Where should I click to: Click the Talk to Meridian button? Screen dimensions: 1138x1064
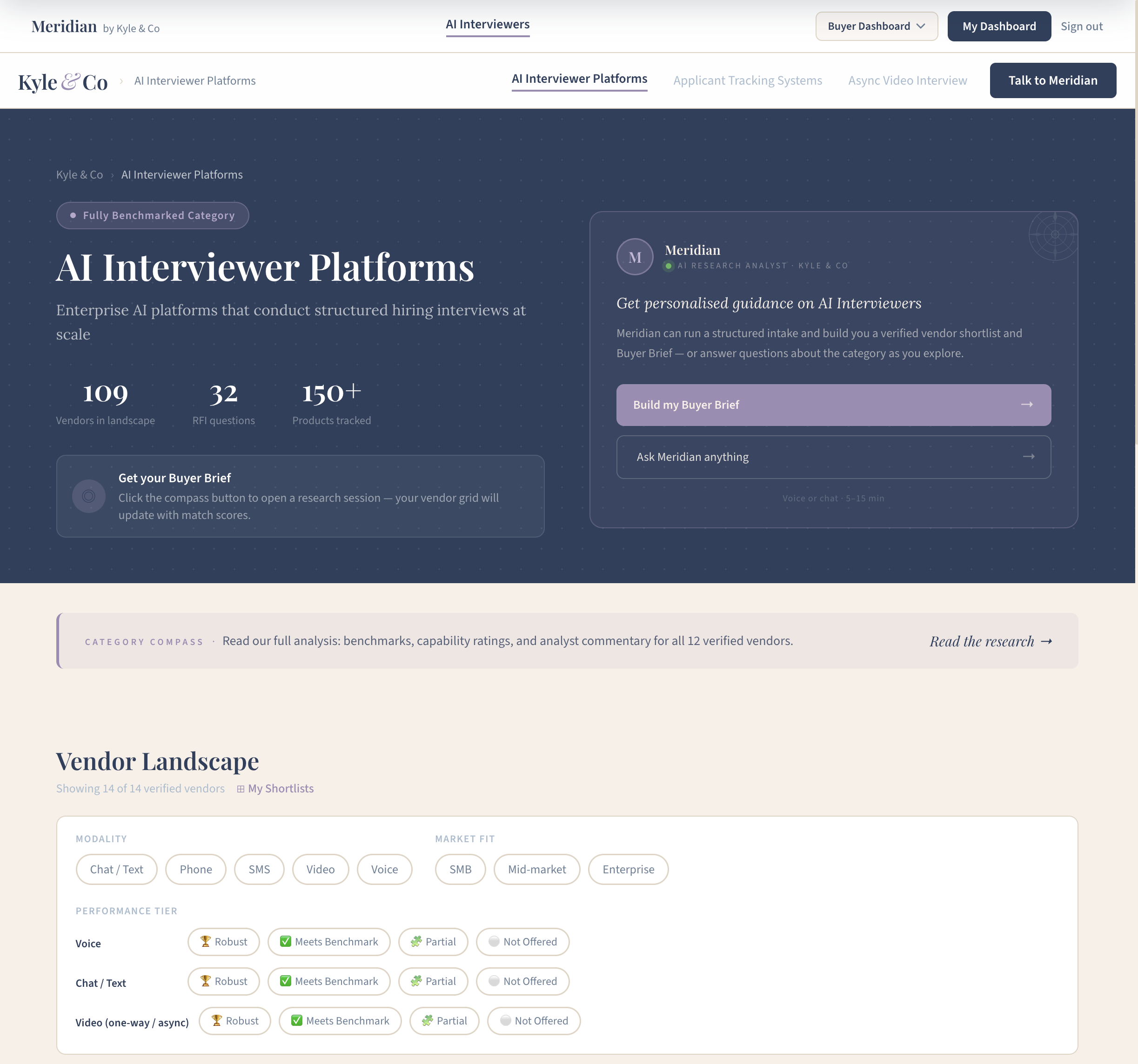(1053, 80)
